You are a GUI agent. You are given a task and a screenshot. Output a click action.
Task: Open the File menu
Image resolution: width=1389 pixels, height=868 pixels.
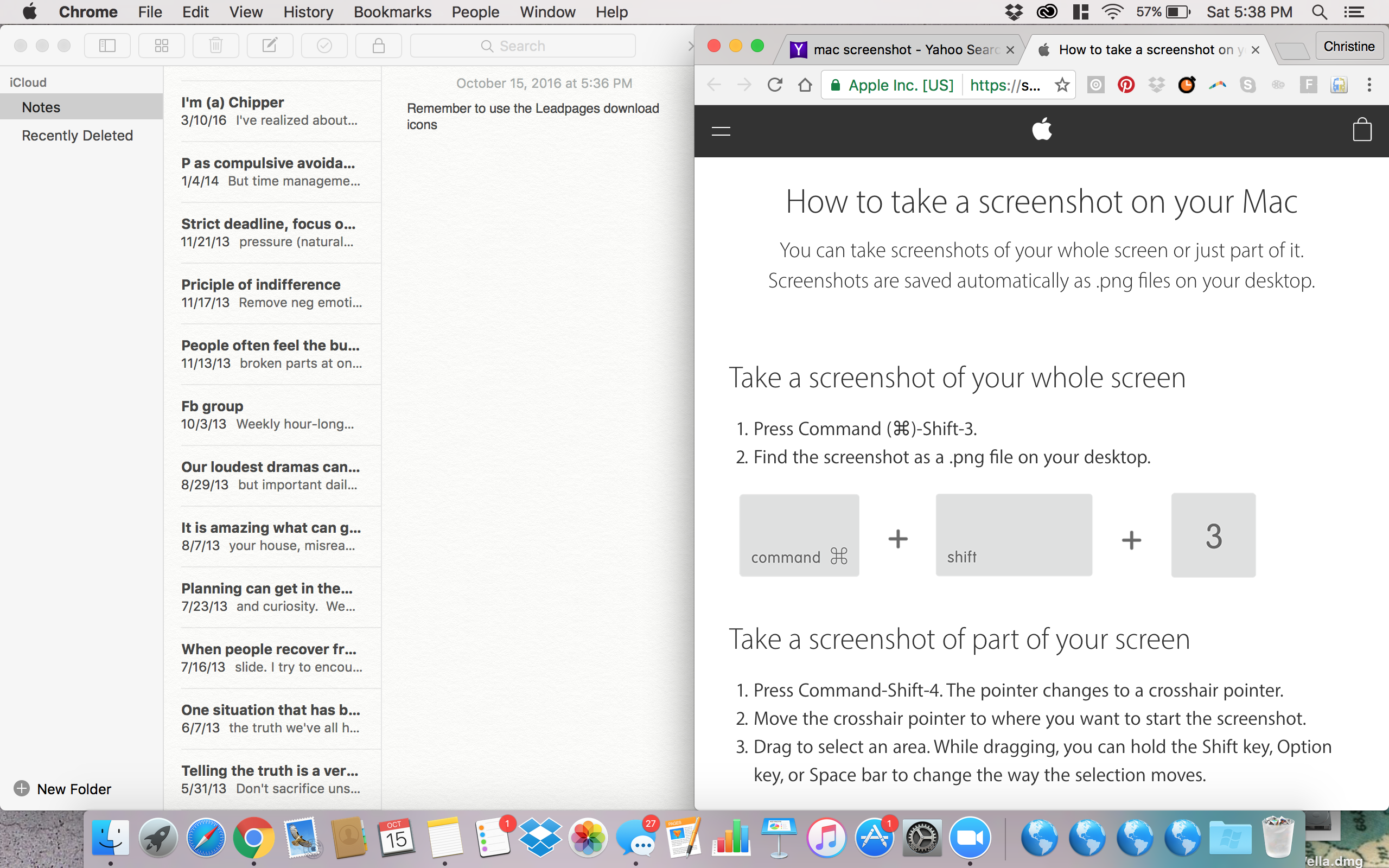150,12
